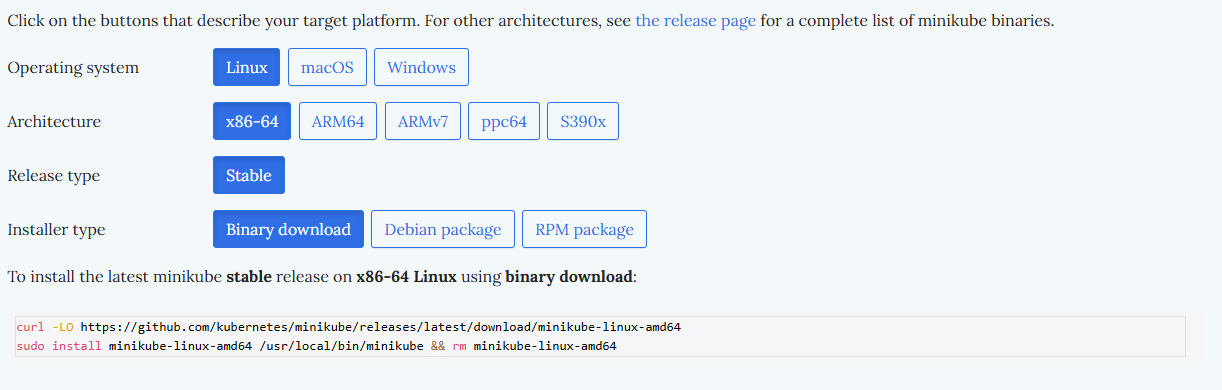Select the Linux operating system button
The width and height of the screenshot is (1222, 390).
coord(247,68)
